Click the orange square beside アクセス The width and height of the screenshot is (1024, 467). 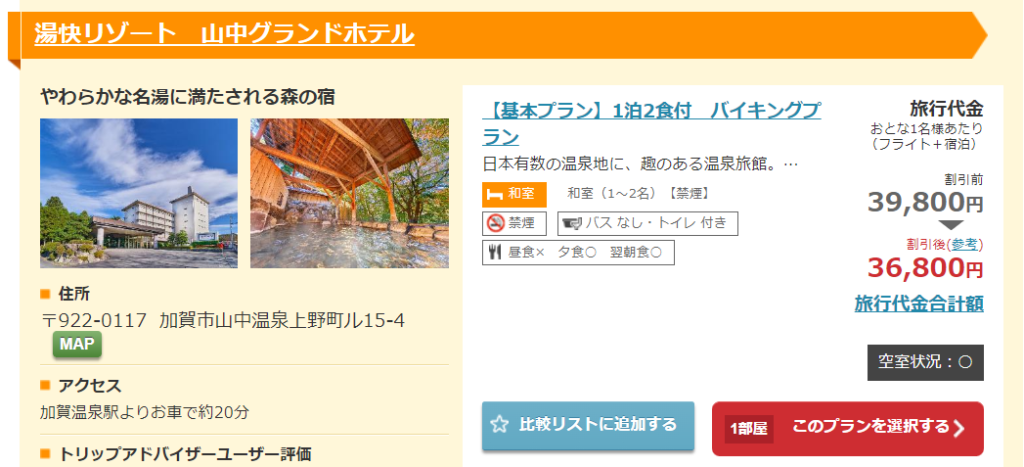click(x=45, y=386)
